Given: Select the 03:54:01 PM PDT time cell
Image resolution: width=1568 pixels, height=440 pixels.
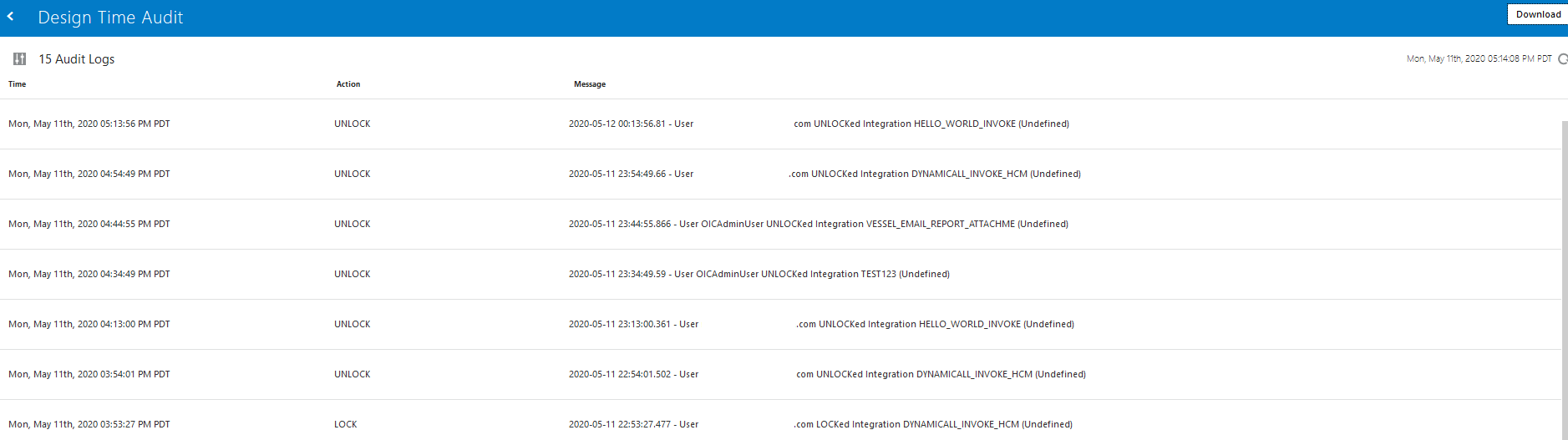Looking at the screenshot, I should click(89, 374).
